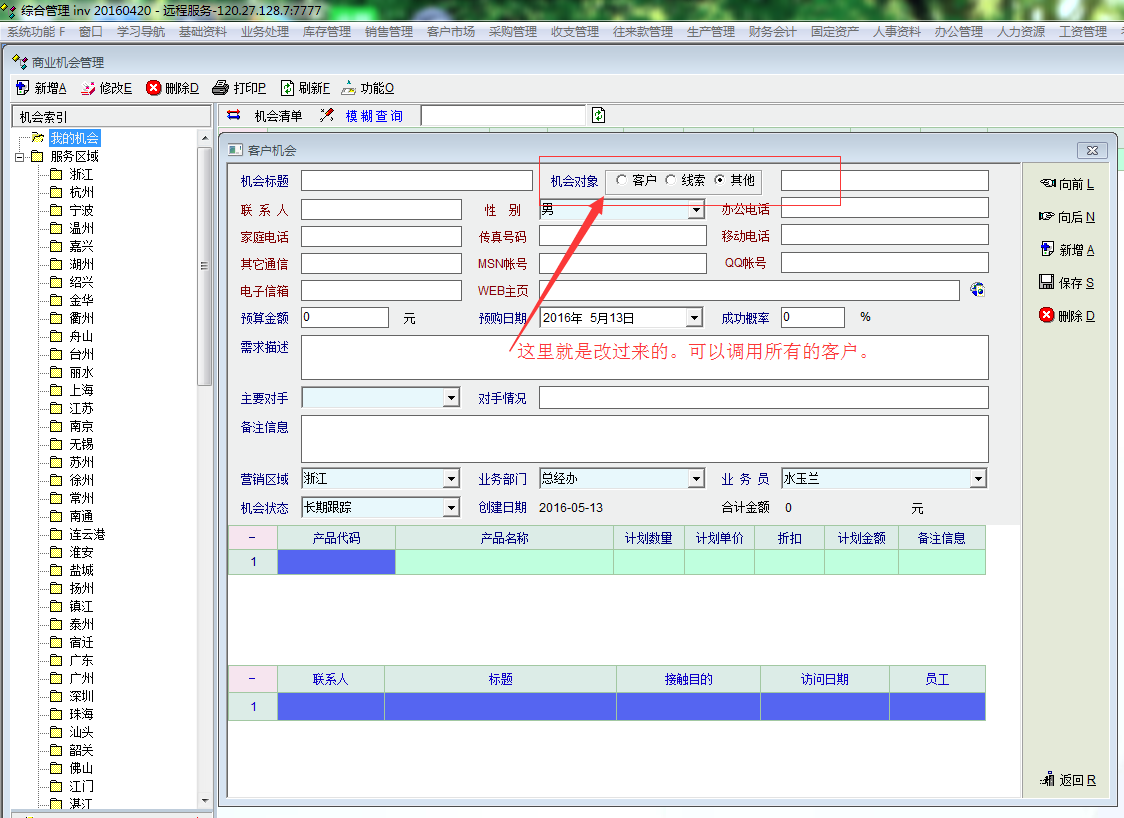Image resolution: width=1124 pixels, height=818 pixels.
Task: Expand the 机会状态 status dropdown
Action: (x=451, y=508)
